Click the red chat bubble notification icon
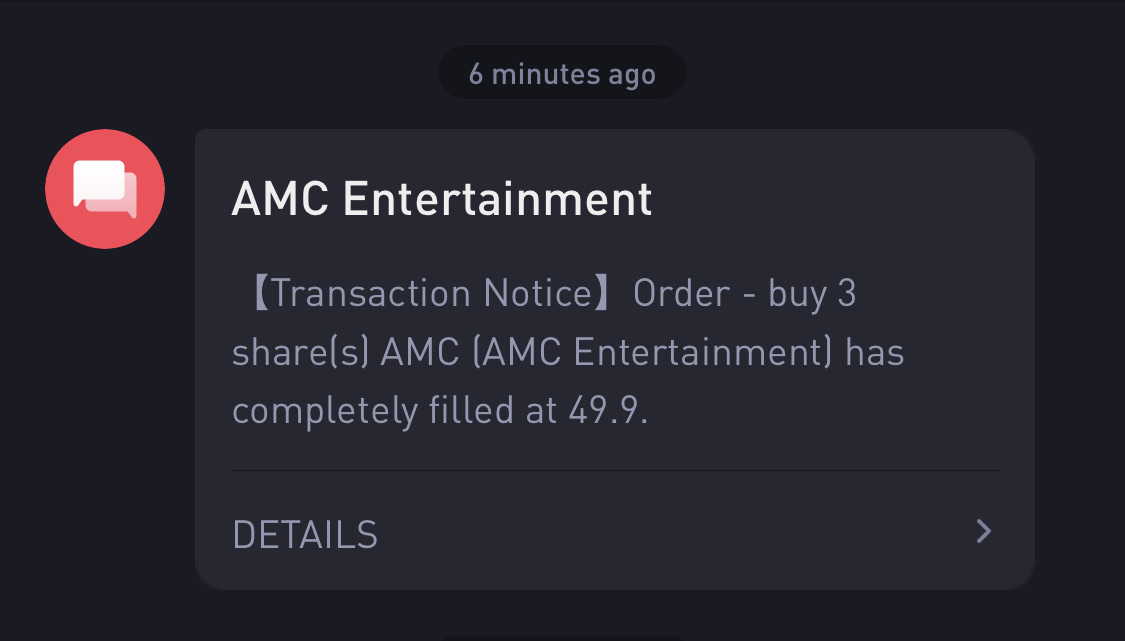The width and height of the screenshot is (1125, 641). (x=105, y=189)
